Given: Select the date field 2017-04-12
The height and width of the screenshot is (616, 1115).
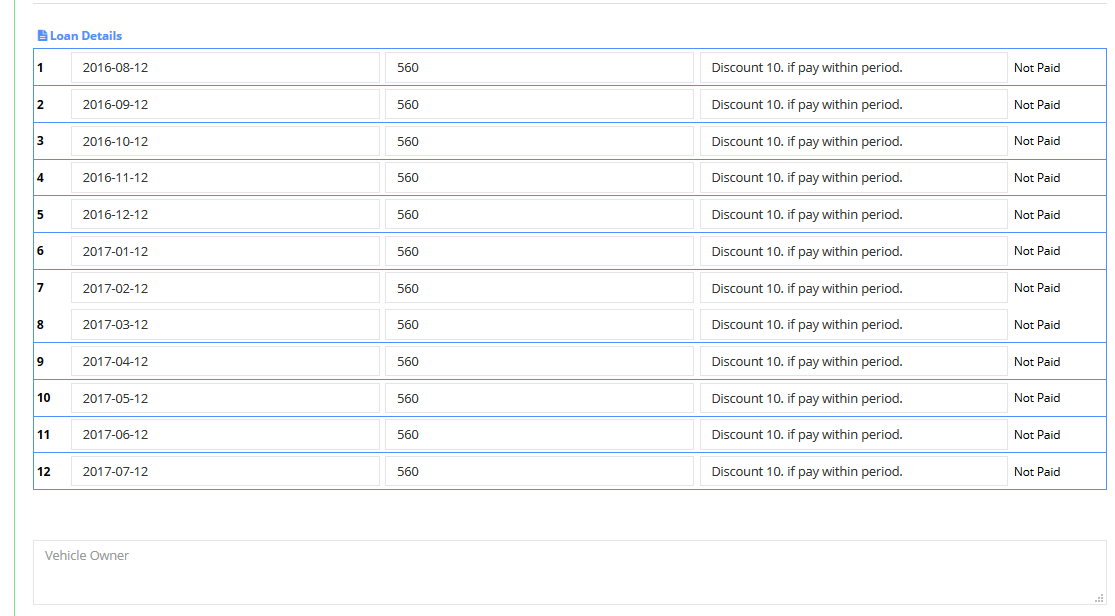Looking at the screenshot, I should click(225, 361).
